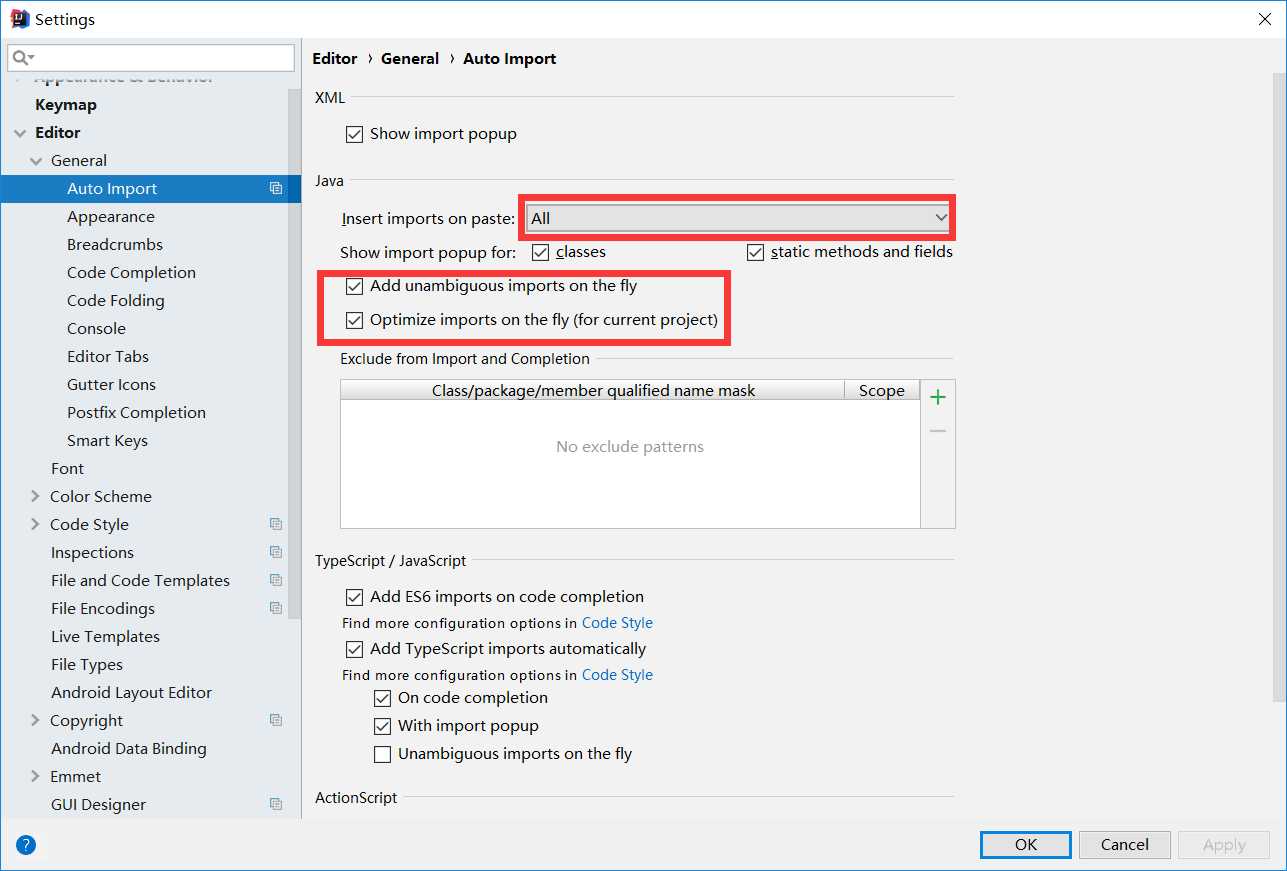The width and height of the screenshot is (1287, 871).
Task: Open Insert imports on paste dropdown
Action: (x=739, y=218)
